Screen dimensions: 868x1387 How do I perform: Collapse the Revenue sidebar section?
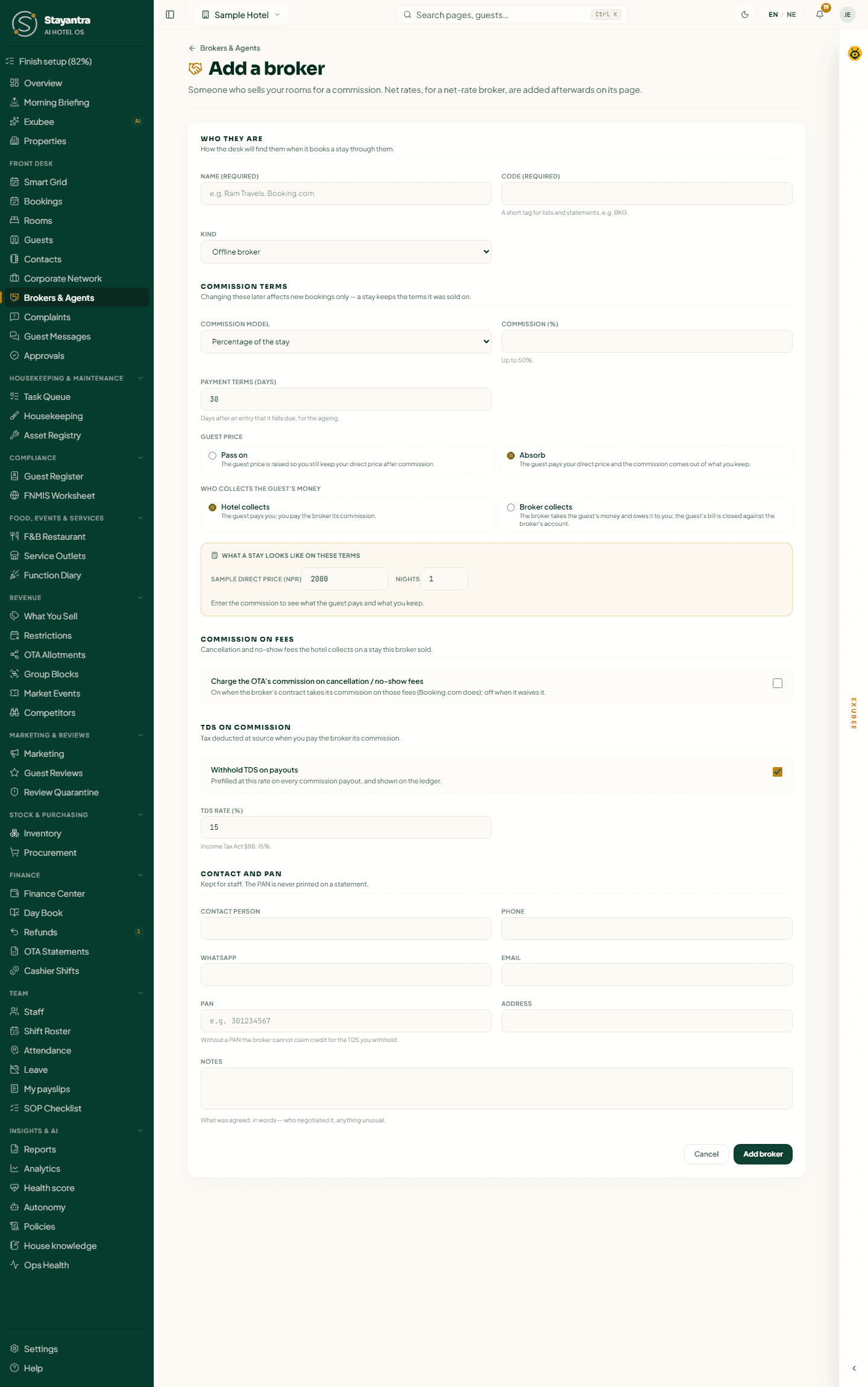[140, 598]
